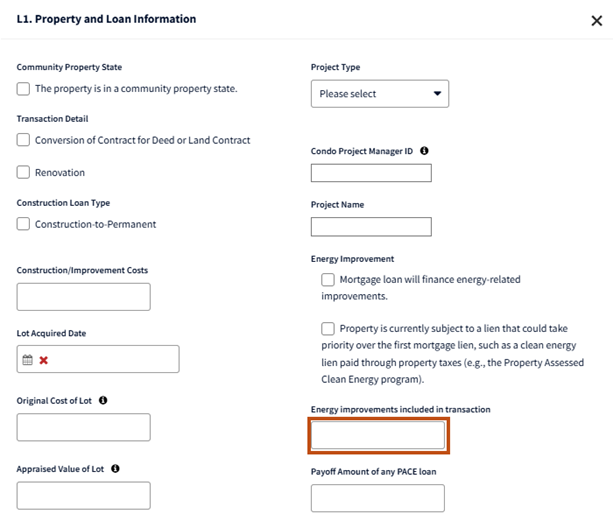
Task: Check property subject to priority lien box
Action: click(328, 328)
